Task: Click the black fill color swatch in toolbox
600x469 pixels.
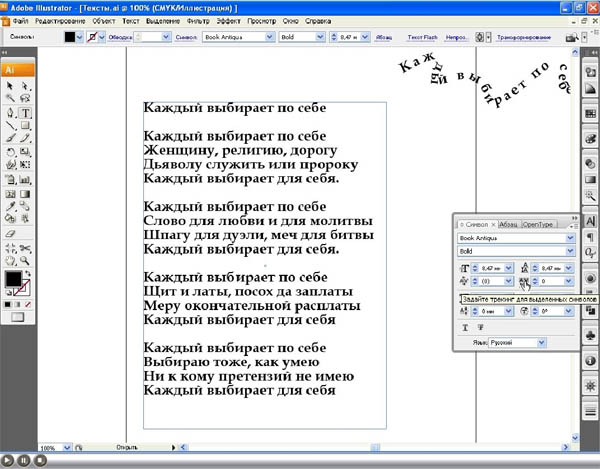Action: (13, 280)
